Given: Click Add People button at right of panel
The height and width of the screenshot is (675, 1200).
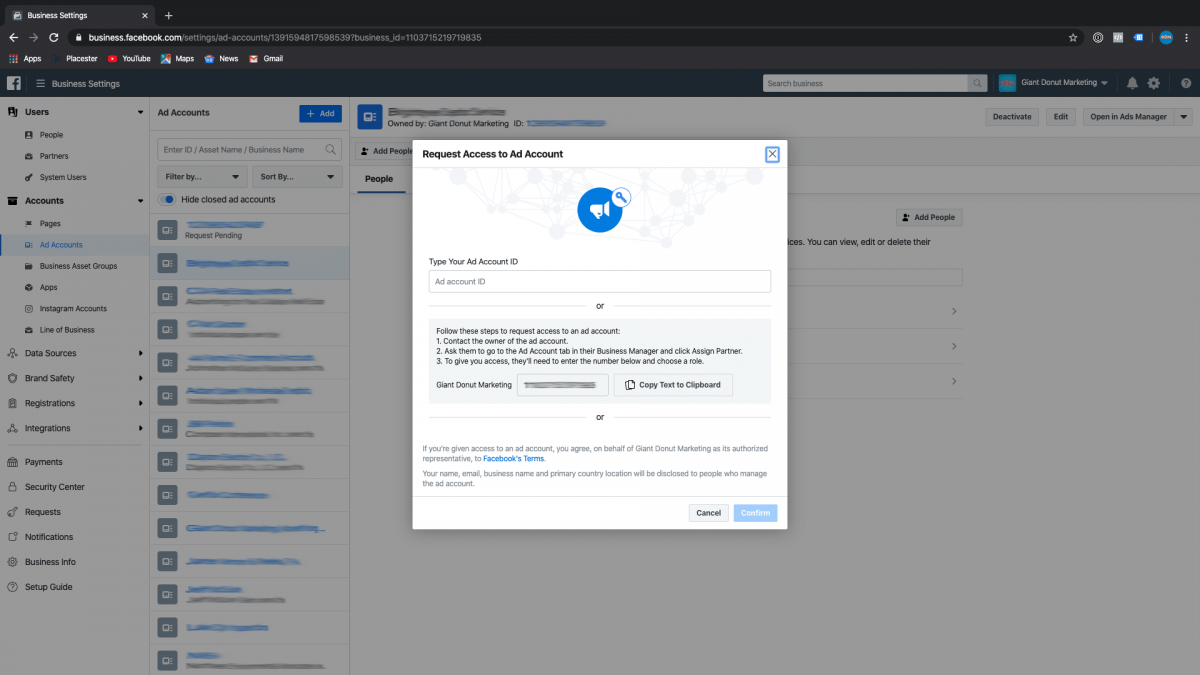Looking at the screenshot, I should [x=929, y=217].
